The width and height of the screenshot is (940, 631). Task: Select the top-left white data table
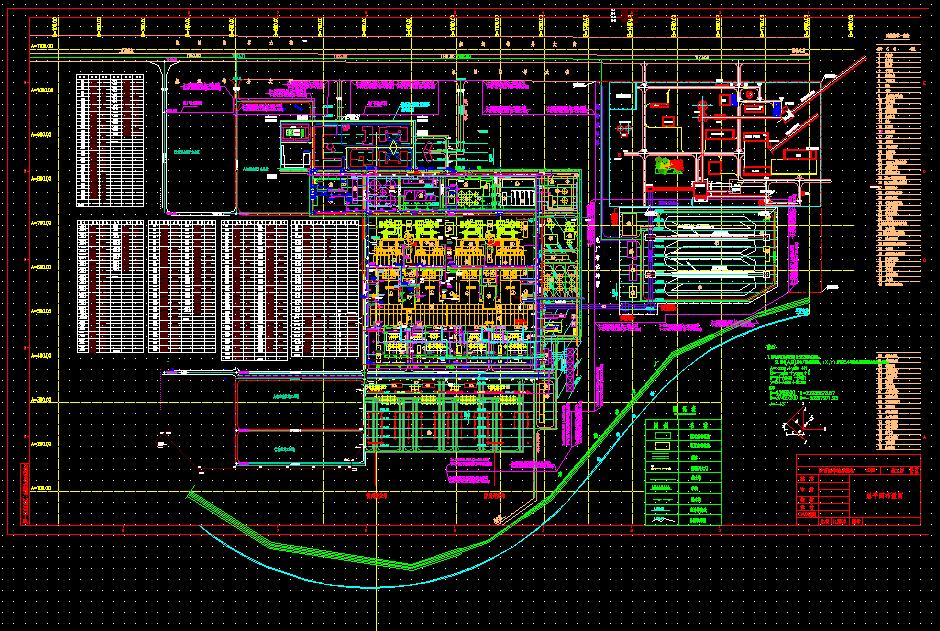(x=112, y=139)
